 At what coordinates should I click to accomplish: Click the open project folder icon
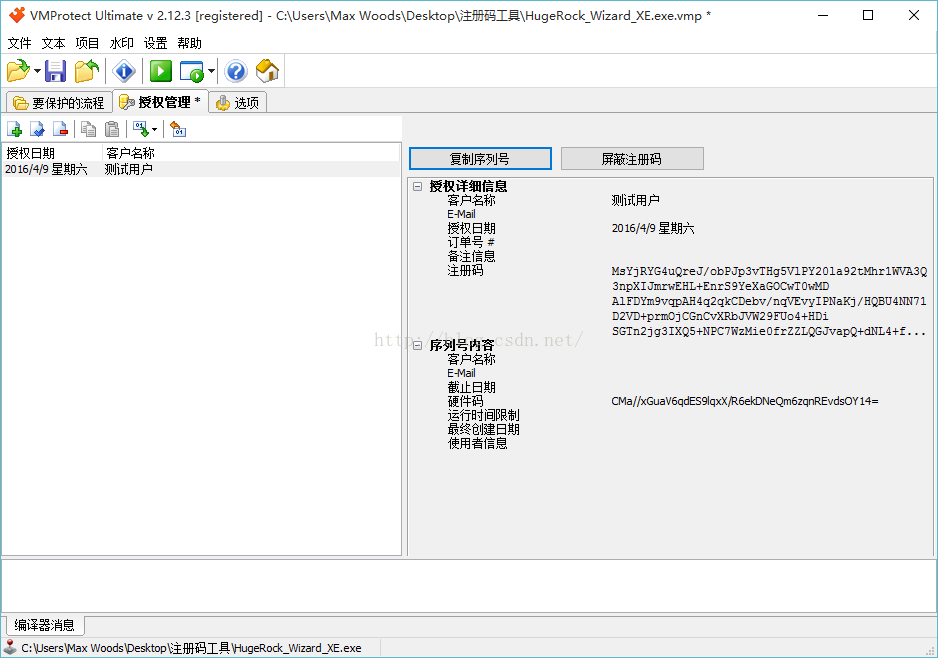[18, 71]
